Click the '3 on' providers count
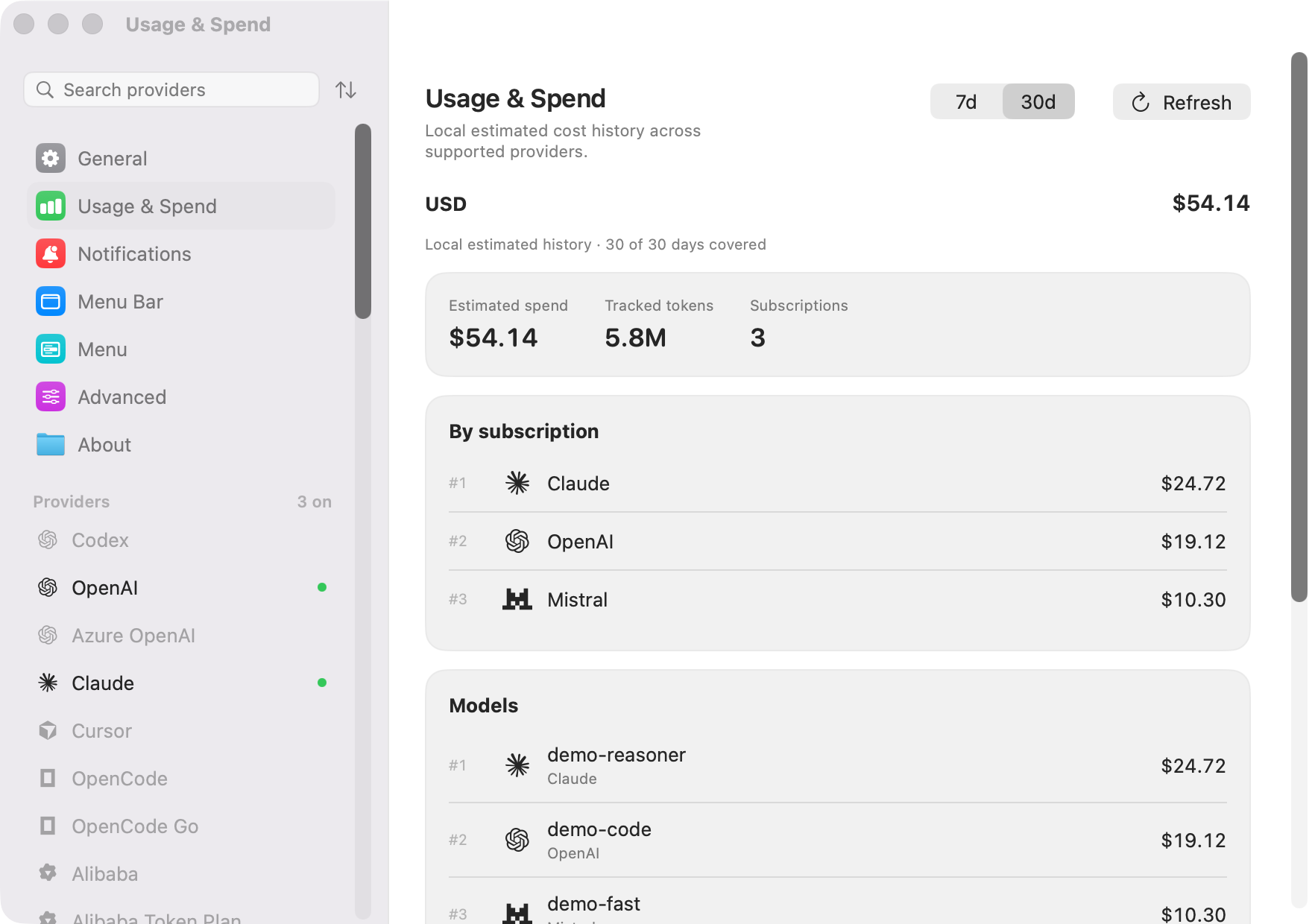Viewport: 1312px width, 924px height. click(315, 501)
